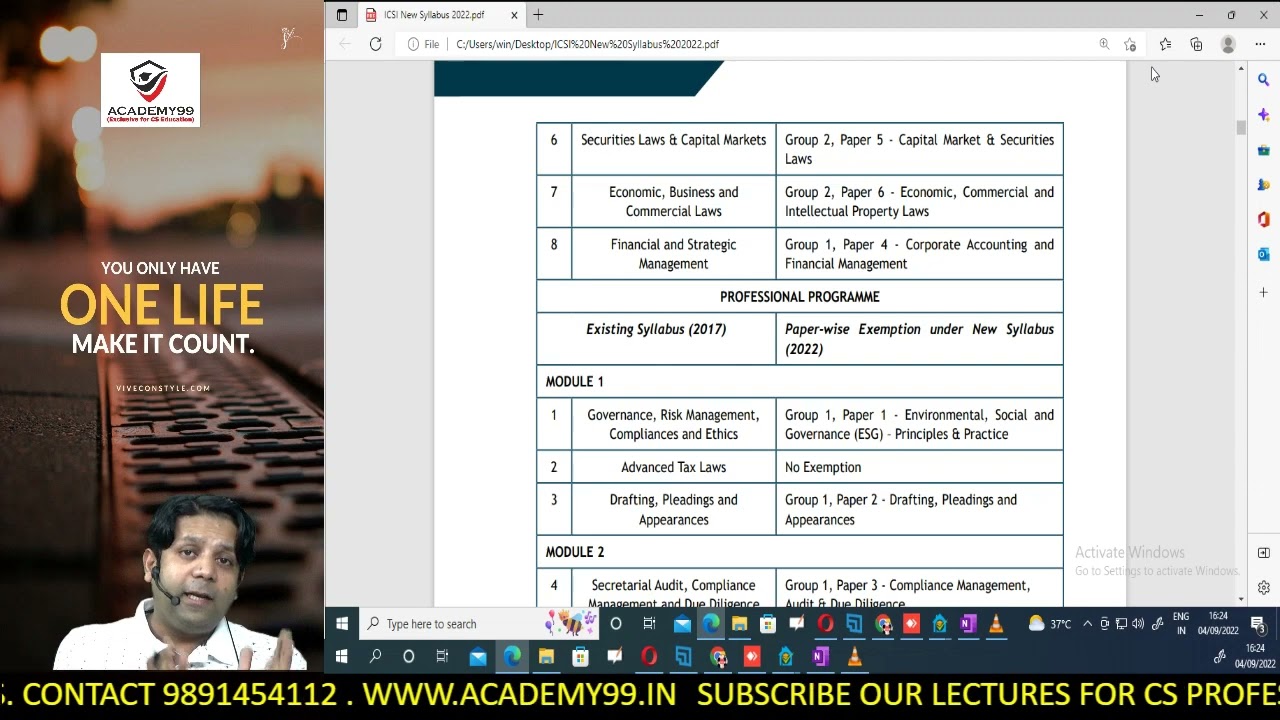Open the volume speaker tray icon
Image resolution: width=1280 pixels, height=720 pixels.
[x=1138, y=624]
